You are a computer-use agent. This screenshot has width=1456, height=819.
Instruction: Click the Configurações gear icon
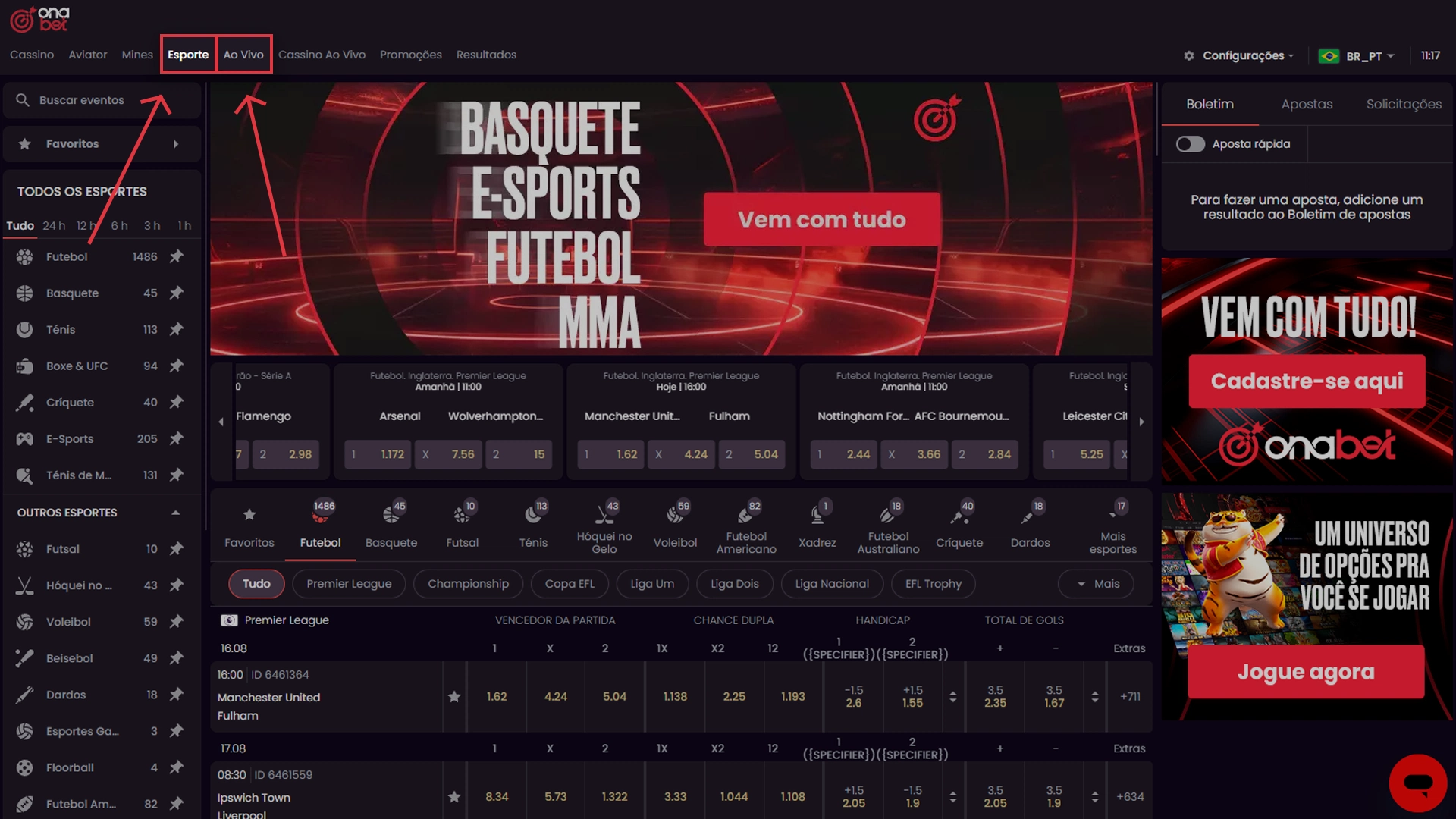(x=1189, y=56)
